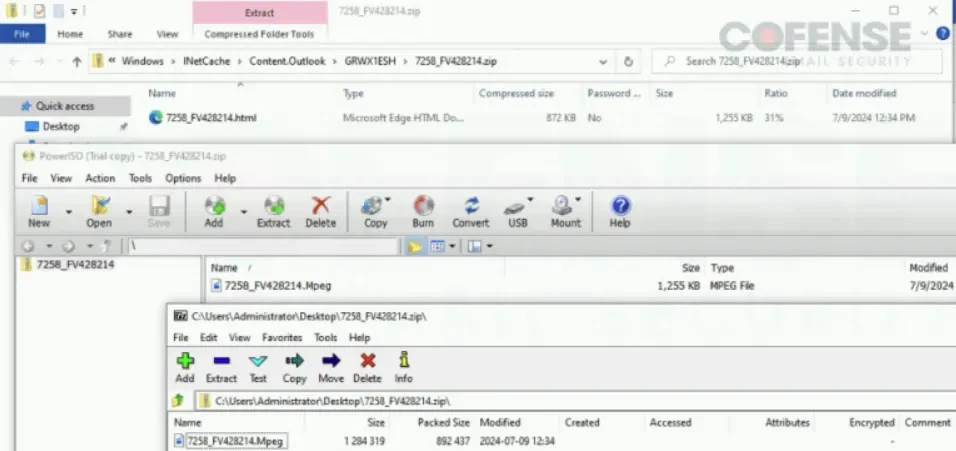Click the 7-Zip Move arrow icon
956x451 pixels.
[331, 361]
